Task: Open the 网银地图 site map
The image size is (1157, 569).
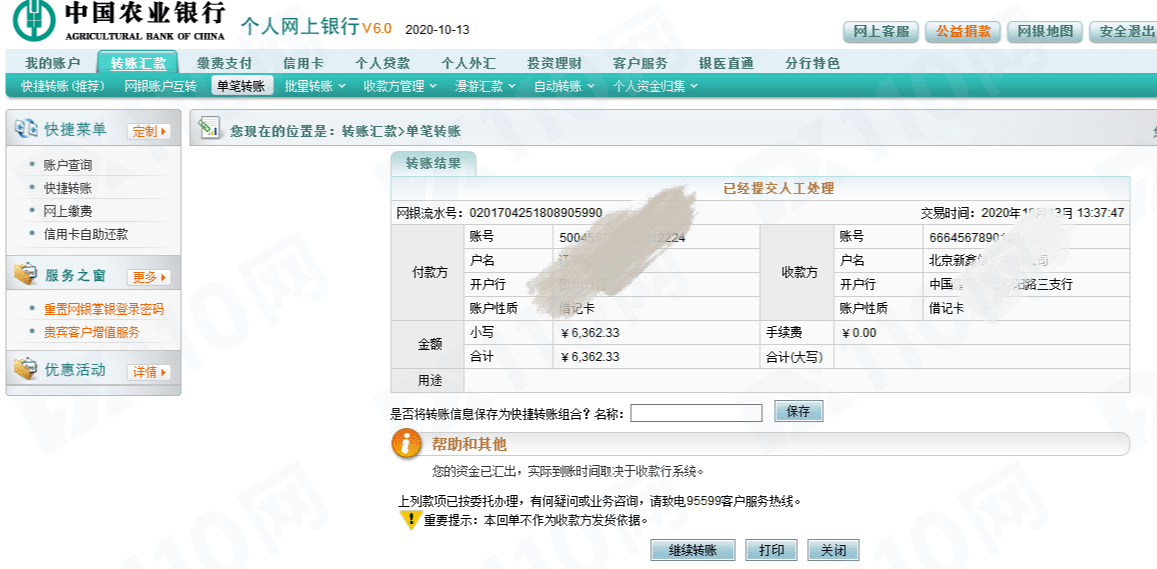Action: click(1044, 32)
